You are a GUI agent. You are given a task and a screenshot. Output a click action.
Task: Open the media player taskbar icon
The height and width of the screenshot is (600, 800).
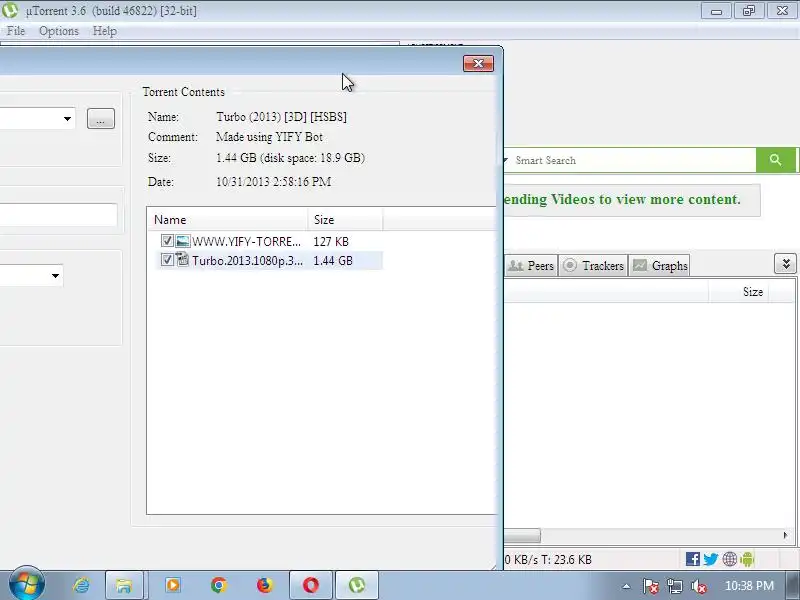[172, 585]
